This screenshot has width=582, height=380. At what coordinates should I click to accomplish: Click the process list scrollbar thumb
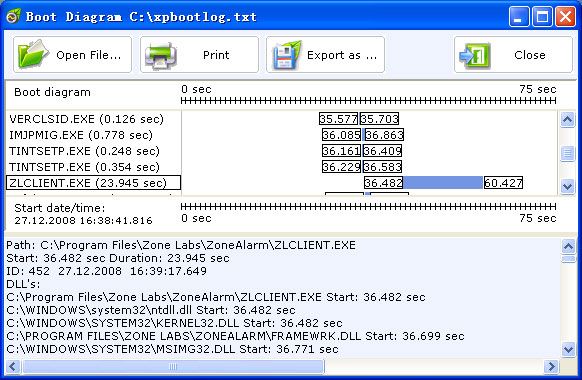[568, 153]
